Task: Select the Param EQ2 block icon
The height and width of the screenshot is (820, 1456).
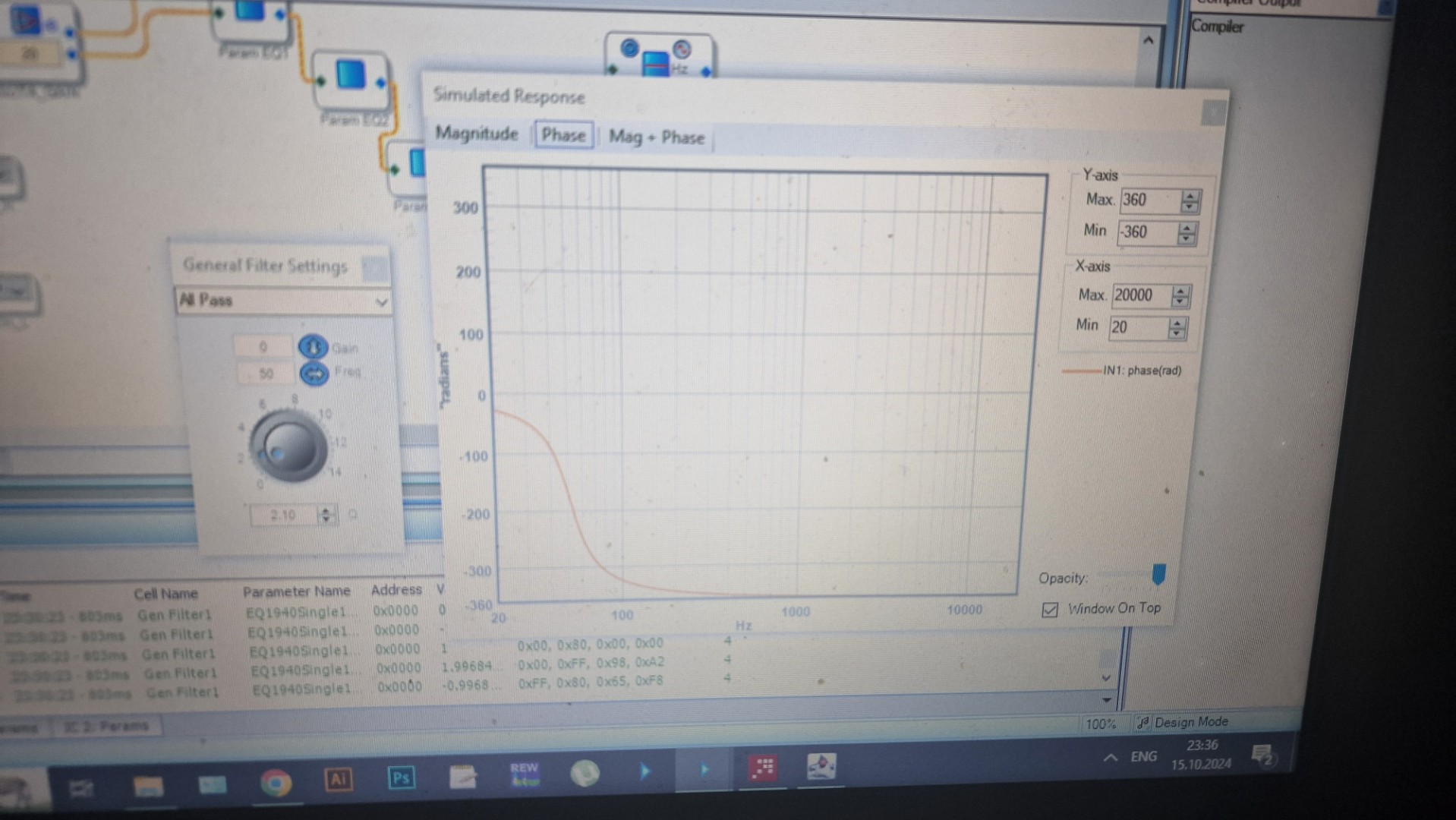Action: (x=351, y=77)
